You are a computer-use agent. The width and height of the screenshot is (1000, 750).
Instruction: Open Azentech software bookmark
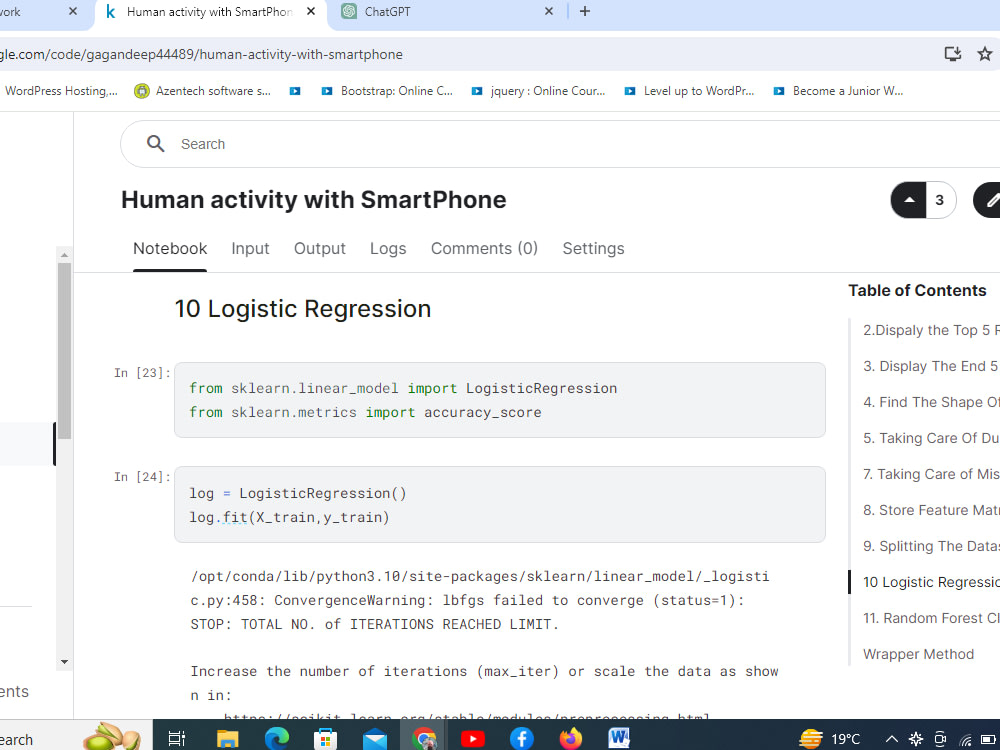(x=202, y=91)
